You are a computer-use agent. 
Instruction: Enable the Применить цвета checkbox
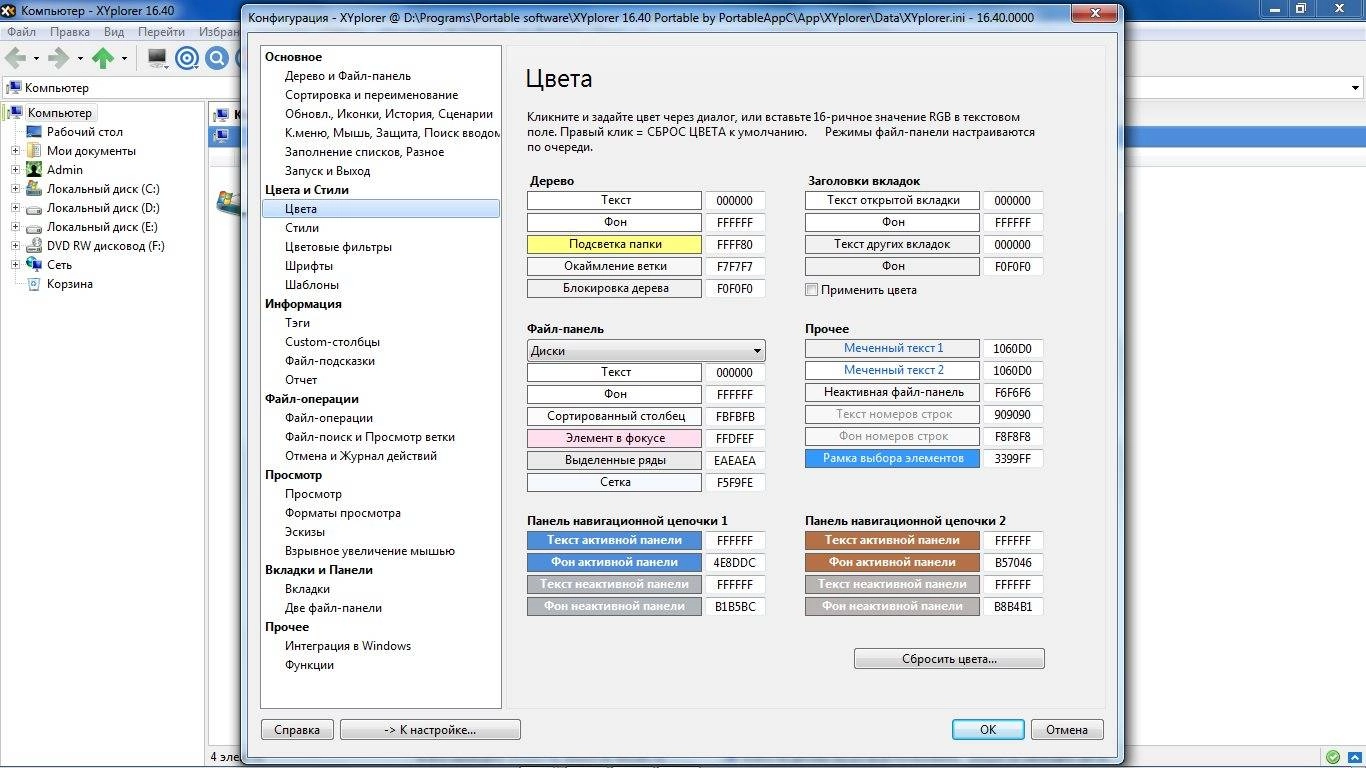coord(811,290)
